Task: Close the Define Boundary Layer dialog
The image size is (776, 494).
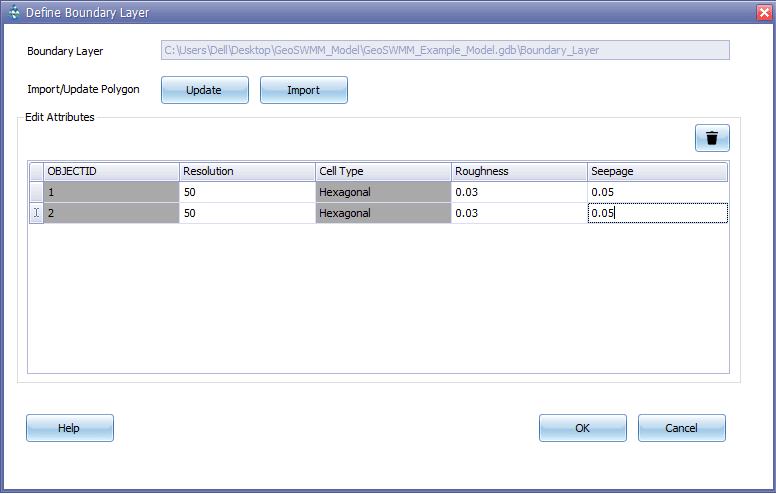Action: [x=763, y=11]
